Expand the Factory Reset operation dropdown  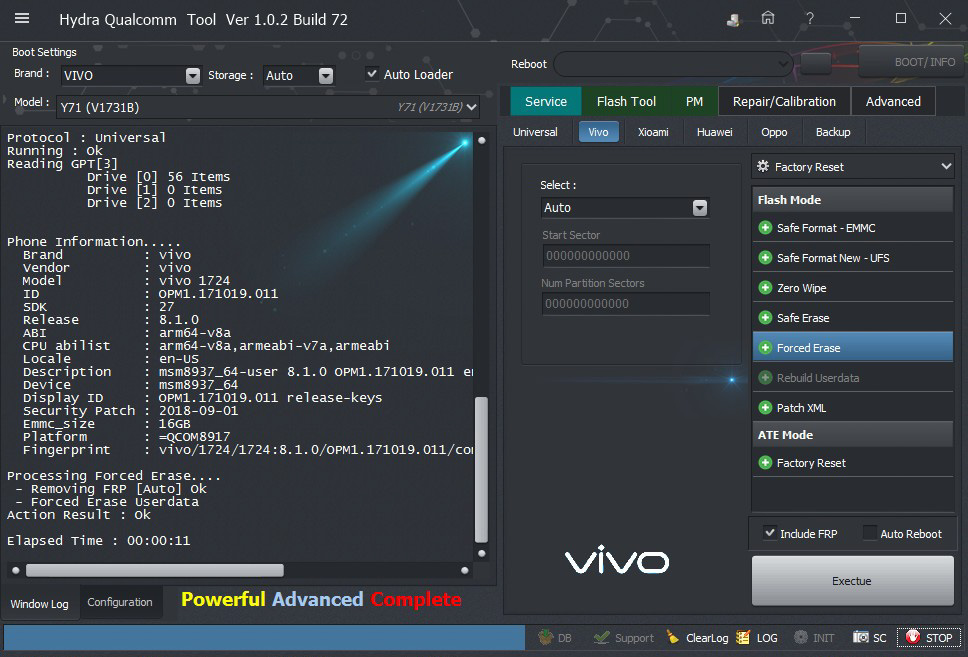click(x=853, y=167)
